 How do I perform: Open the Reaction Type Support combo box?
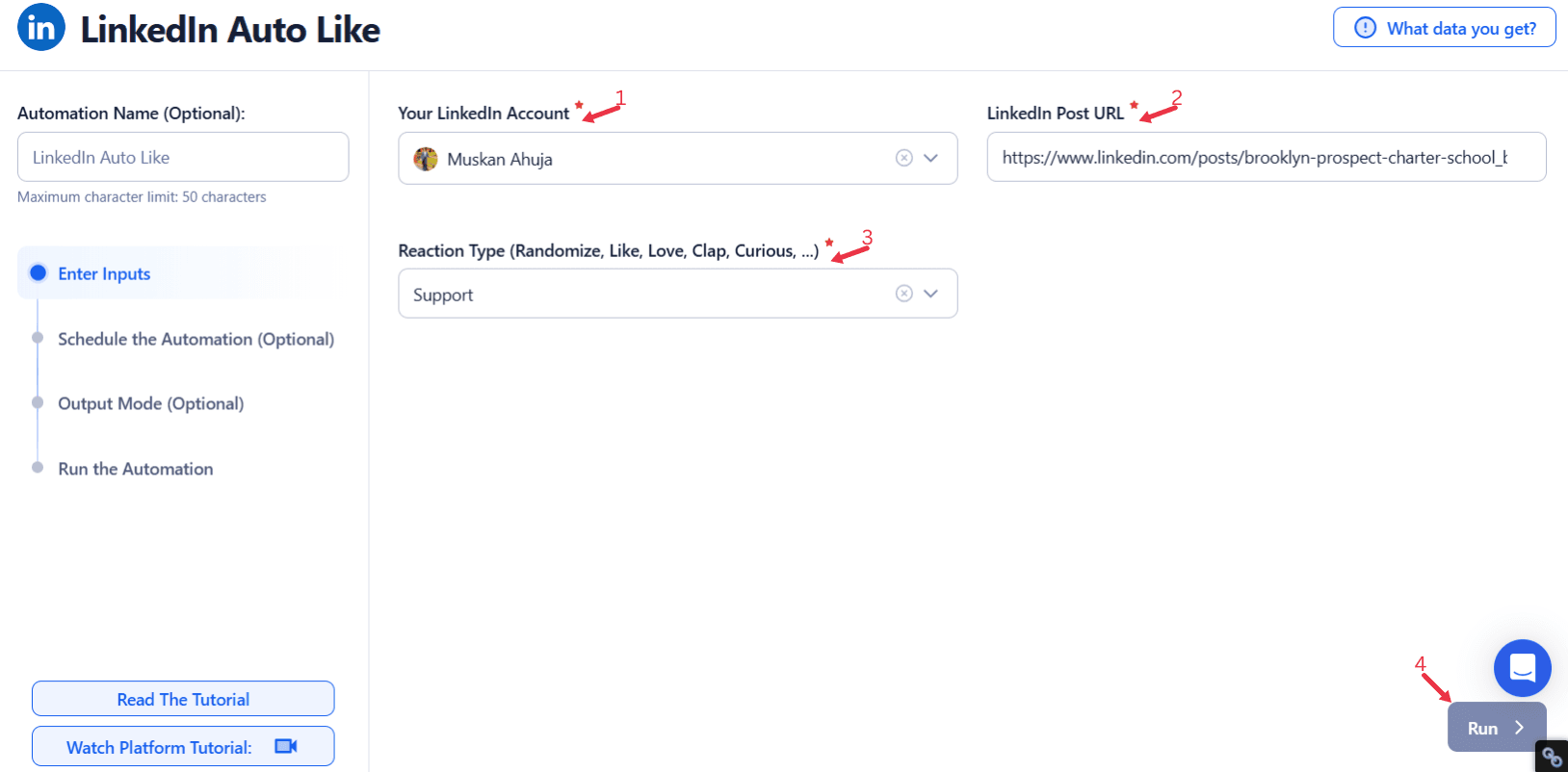(x=678, y=294)
